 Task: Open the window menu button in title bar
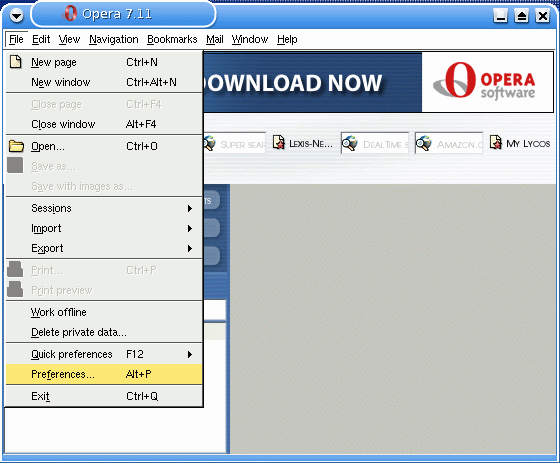[x=16, y=15]
